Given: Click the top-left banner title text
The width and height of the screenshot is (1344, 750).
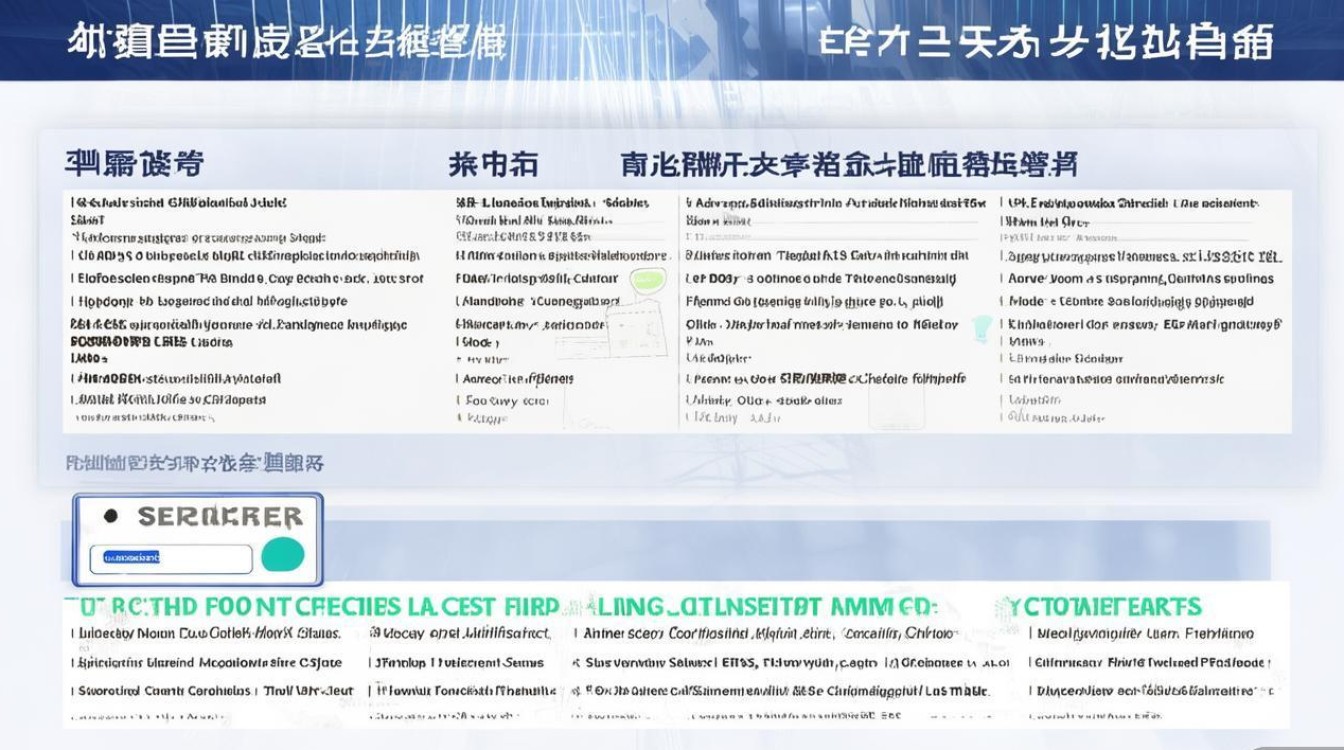Looking at the screenshot, I should coord(287,42).
